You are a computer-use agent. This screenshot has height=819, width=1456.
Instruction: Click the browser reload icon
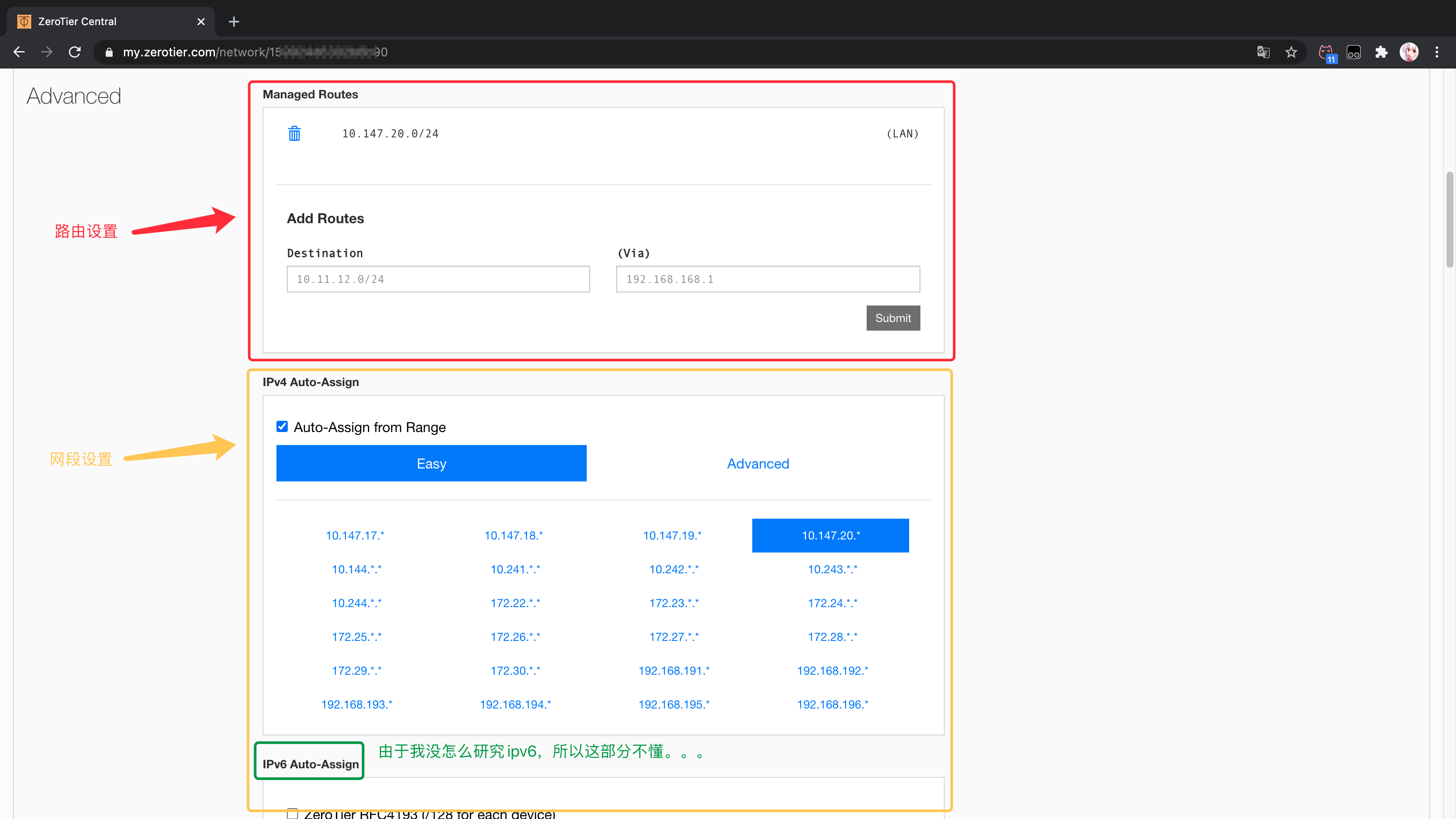pyautogui.click(x=75, y=52)
